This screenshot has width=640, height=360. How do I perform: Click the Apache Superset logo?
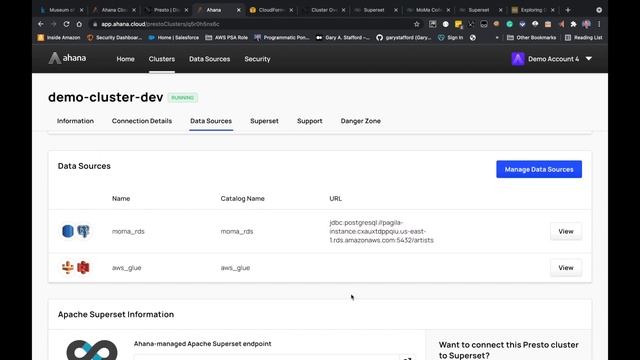92,349
